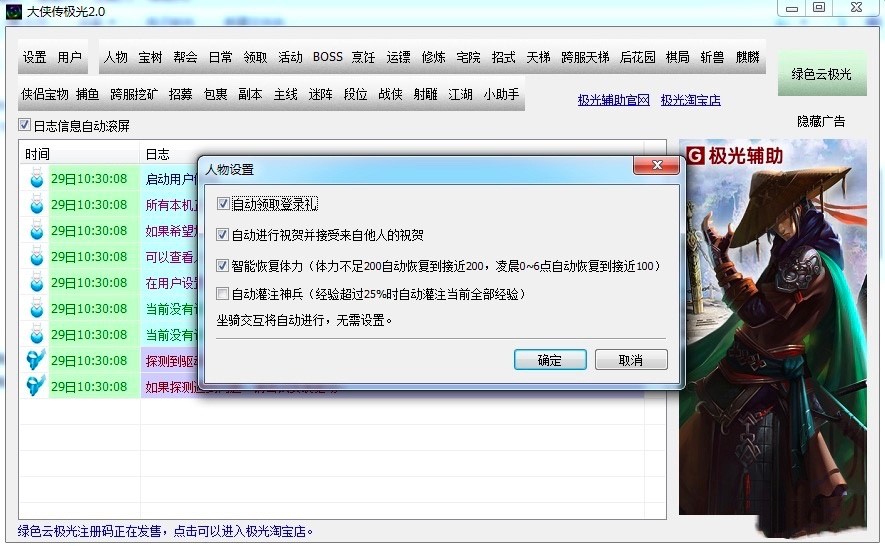Enable 自动灌注神兵 checkbox
The image size is (885, 546).
[x=223, y=294]
